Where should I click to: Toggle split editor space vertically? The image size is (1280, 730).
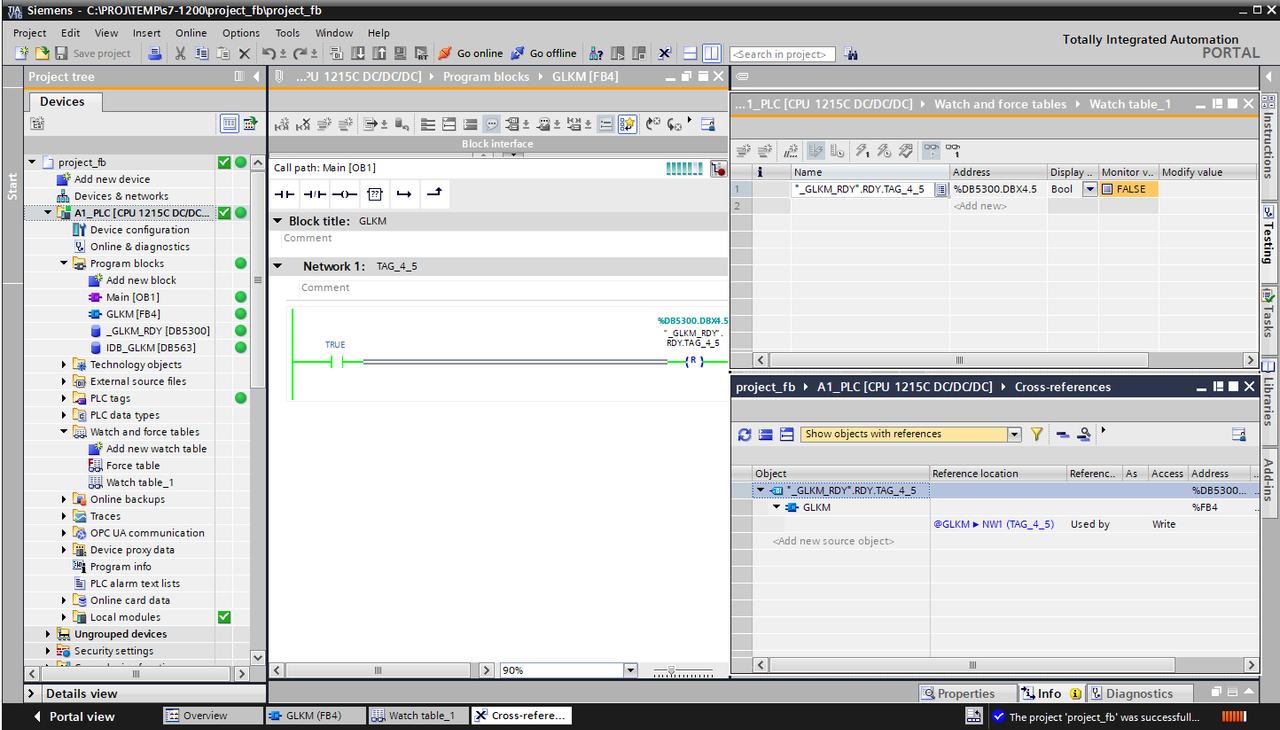pos(711,53)
